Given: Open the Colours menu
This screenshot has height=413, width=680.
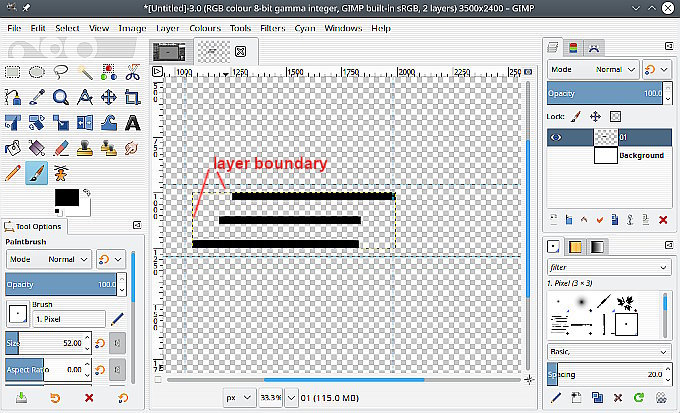Looking at the screenshot, I should [x=205, y=28].
